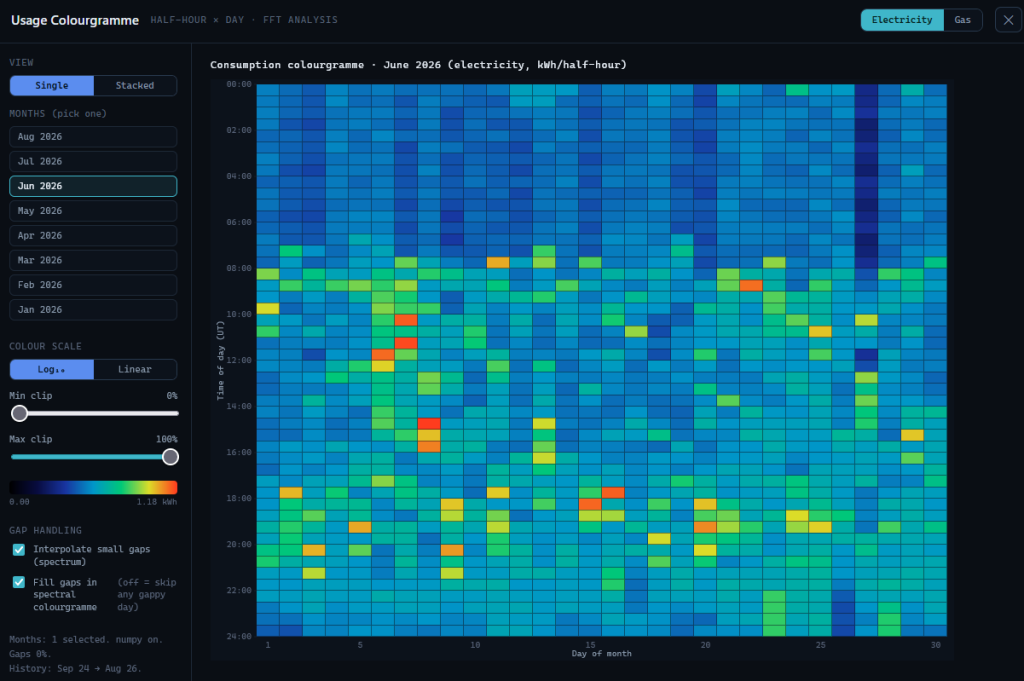Click the currently selected Jun 2026 entry
The image size is (1024, 681).
pos(93,186)
